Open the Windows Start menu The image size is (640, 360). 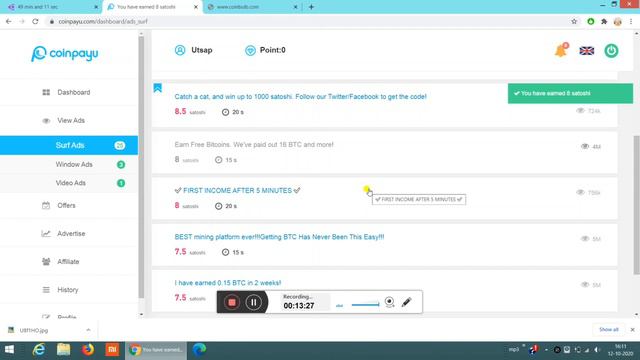[x=9, y=350]
